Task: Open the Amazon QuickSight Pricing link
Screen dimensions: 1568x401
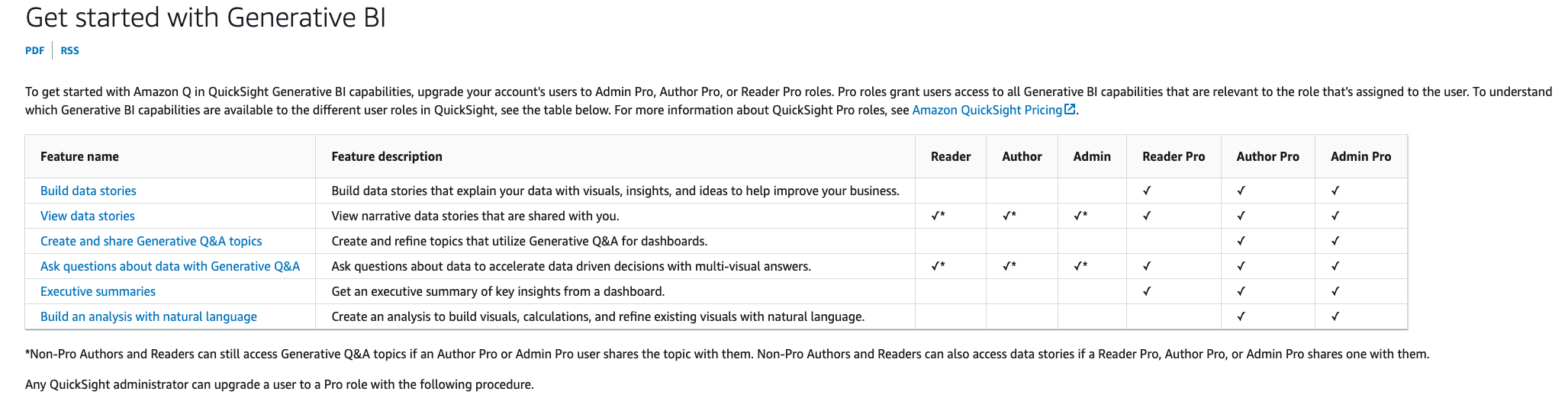Action: pyautogui.click(x=987, y=110)
